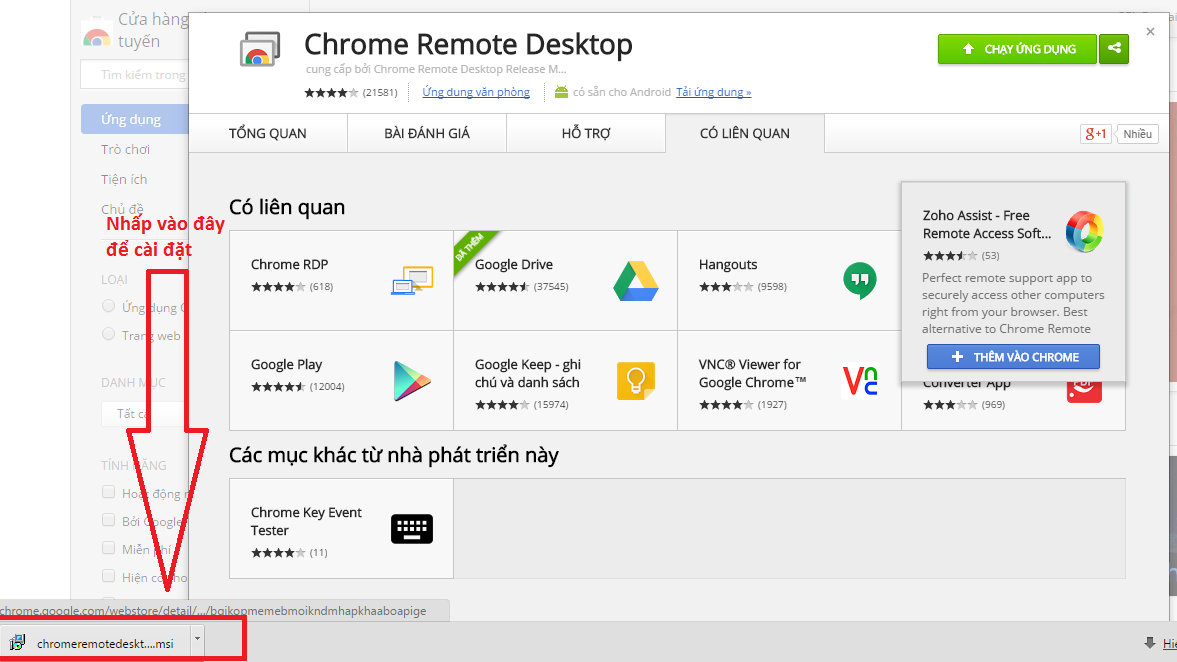Viewport: 1177px width, 662px height.
Task: Click the Google Drive triangle icon
Action: tap(636, 281)
